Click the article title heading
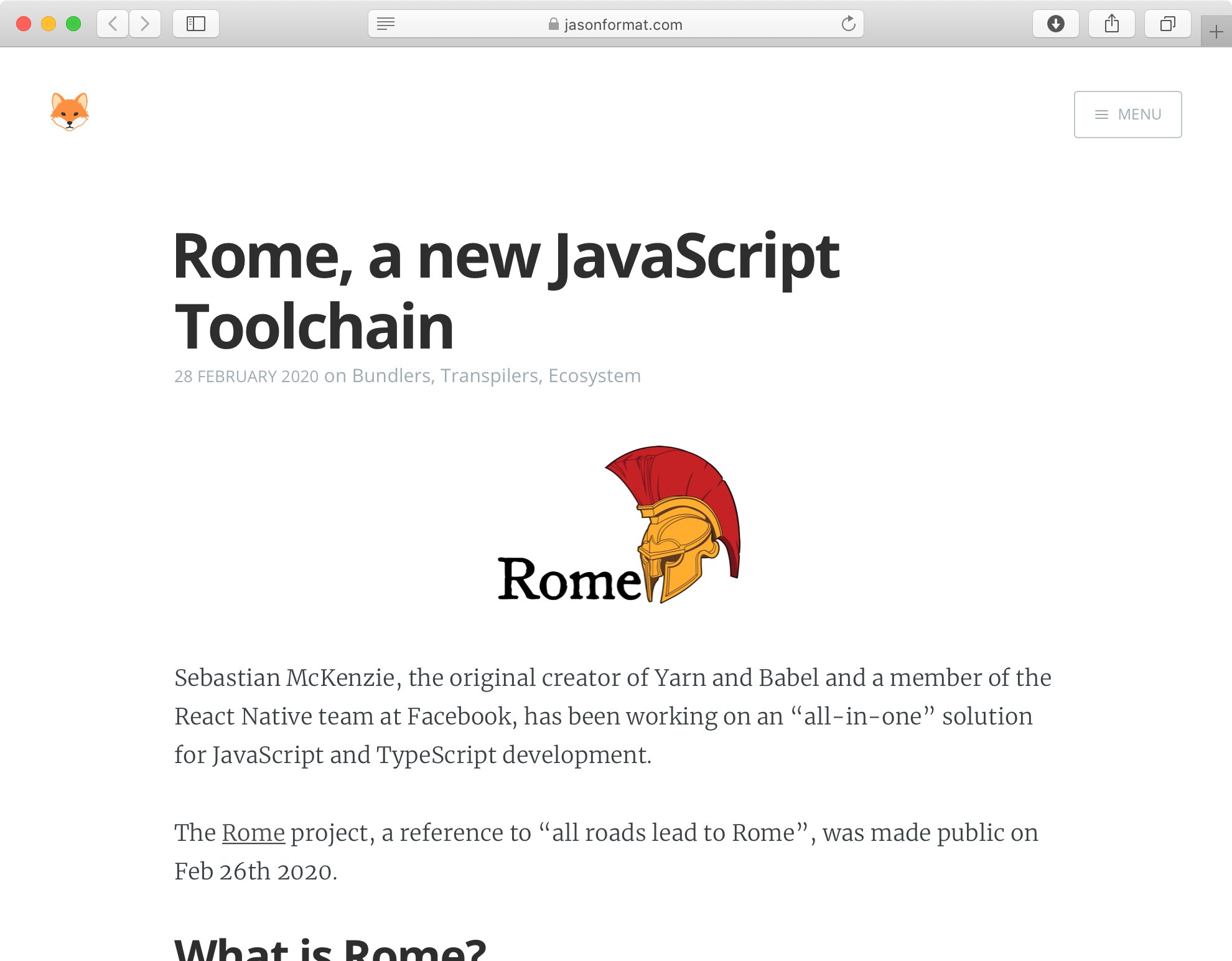 click(x=506, y=291)
